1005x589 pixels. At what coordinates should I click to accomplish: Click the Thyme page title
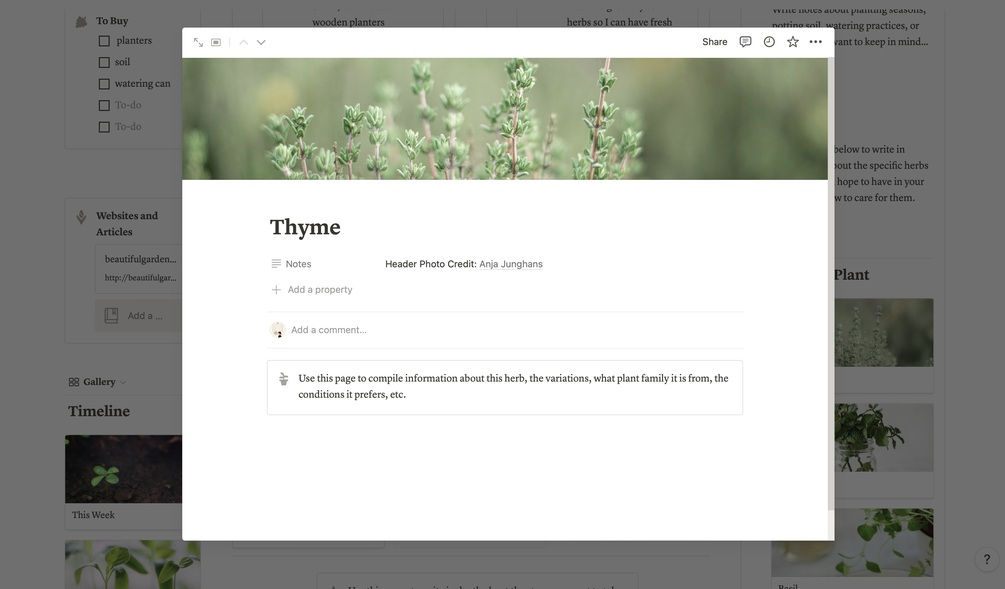coord(305,228)
